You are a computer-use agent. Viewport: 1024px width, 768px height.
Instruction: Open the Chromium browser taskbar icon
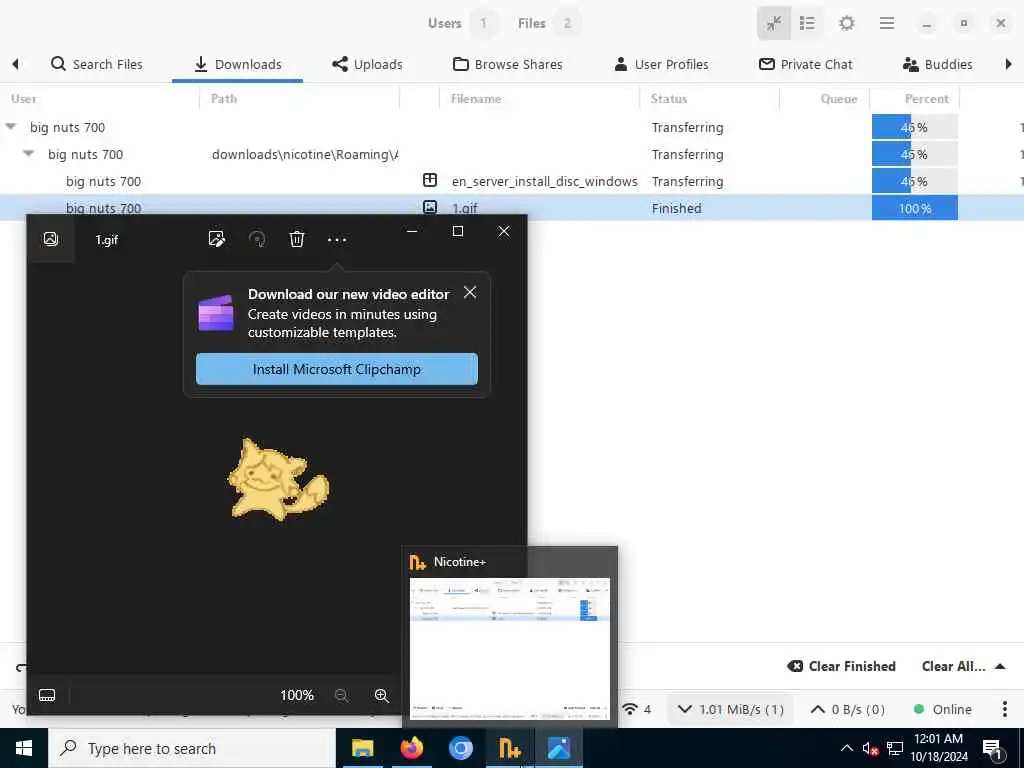pyautogui.click(x=460, y=748)
